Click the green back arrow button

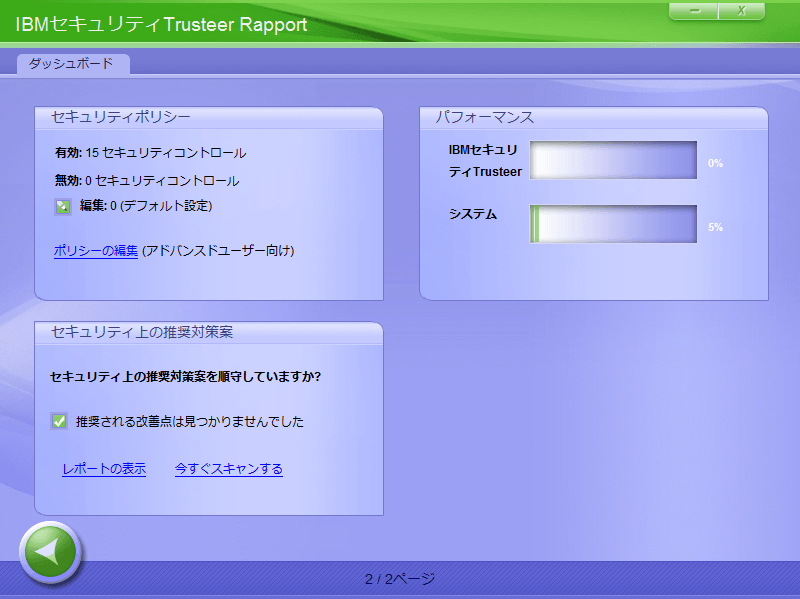50,552
